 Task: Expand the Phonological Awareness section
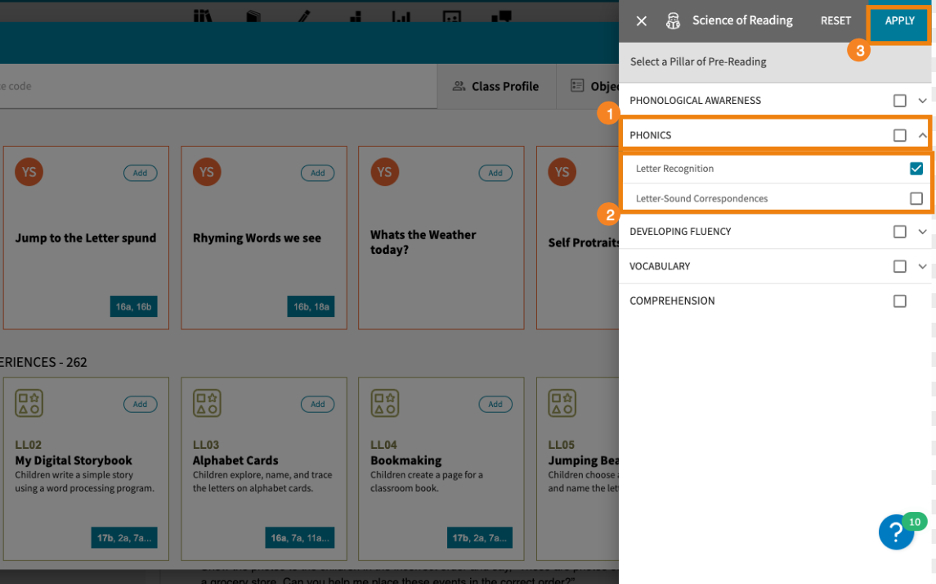(x=923, y=101)
